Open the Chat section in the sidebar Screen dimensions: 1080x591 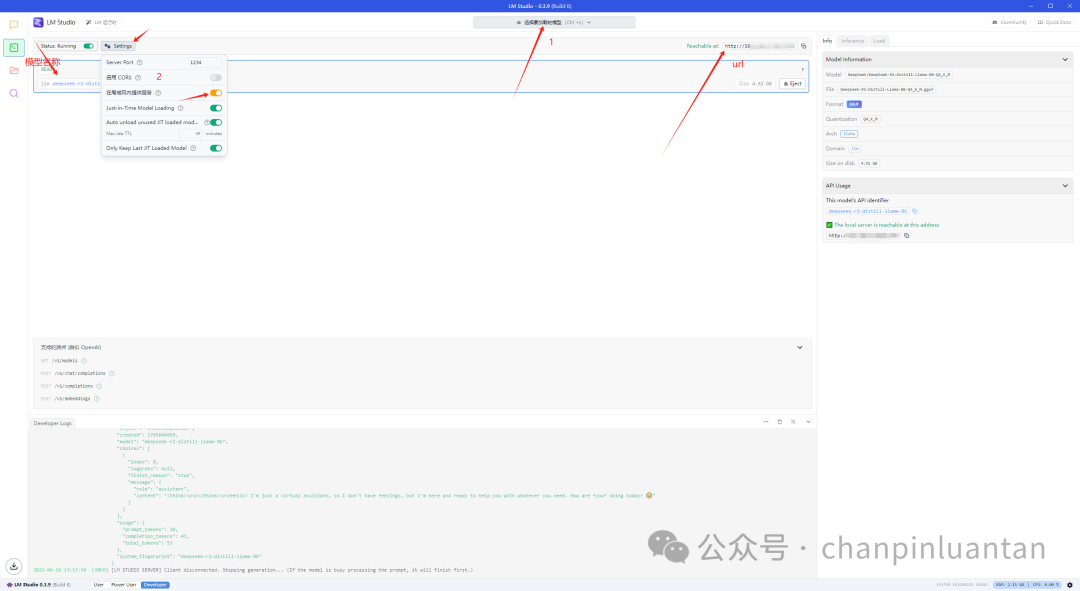pos(14,25)
